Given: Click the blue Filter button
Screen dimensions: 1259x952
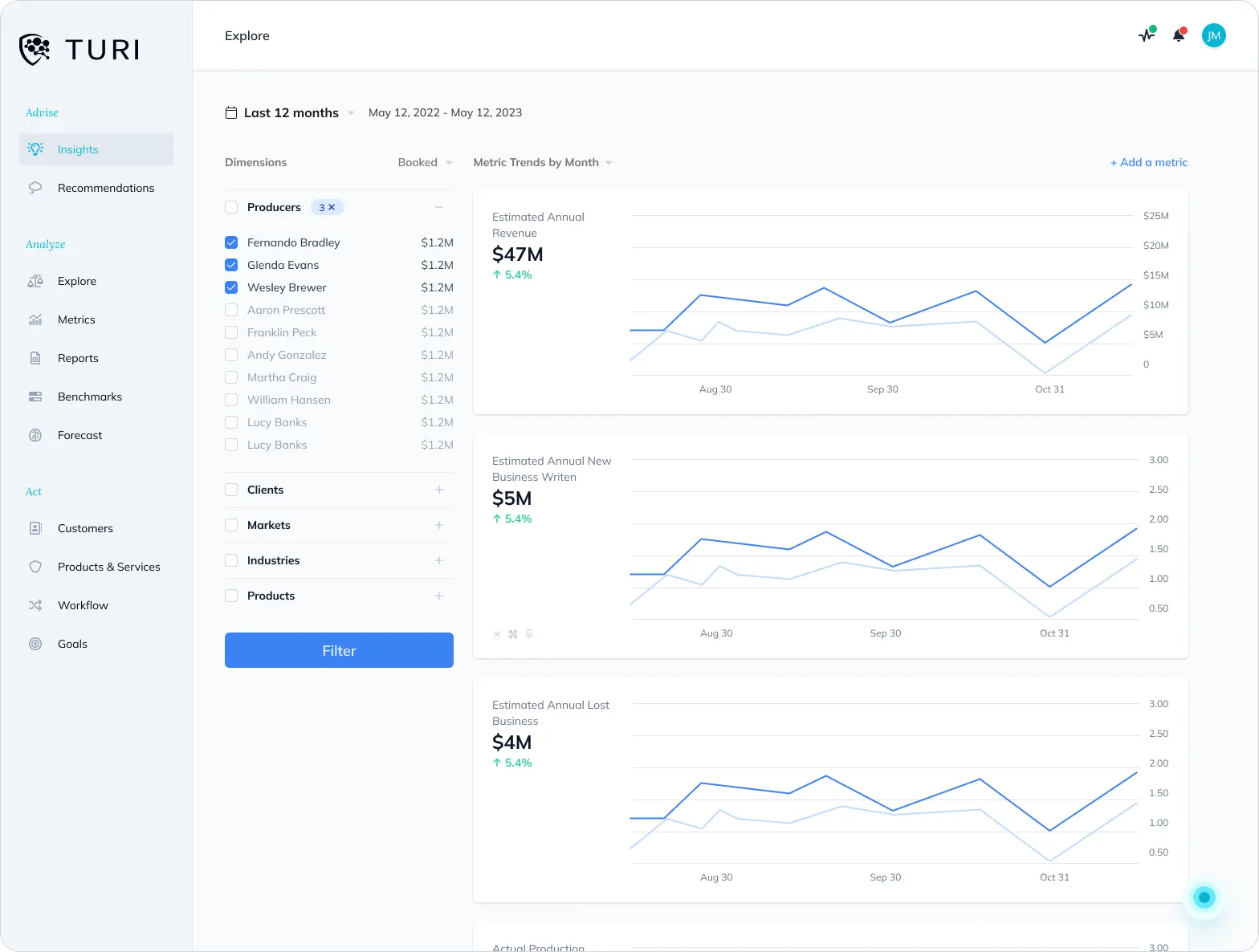Looking at the screenshot, I should [x=339, y=650].
